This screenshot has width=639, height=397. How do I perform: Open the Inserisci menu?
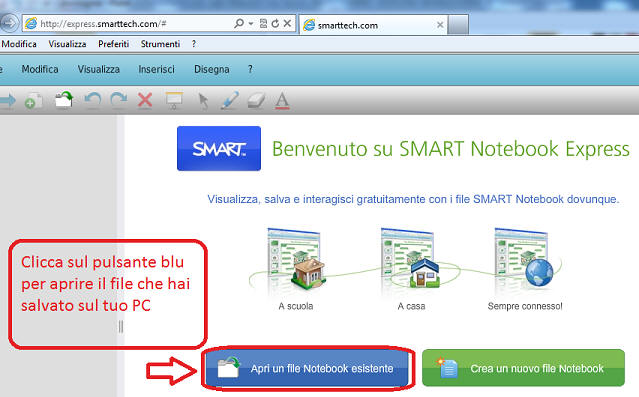(156, 69)
